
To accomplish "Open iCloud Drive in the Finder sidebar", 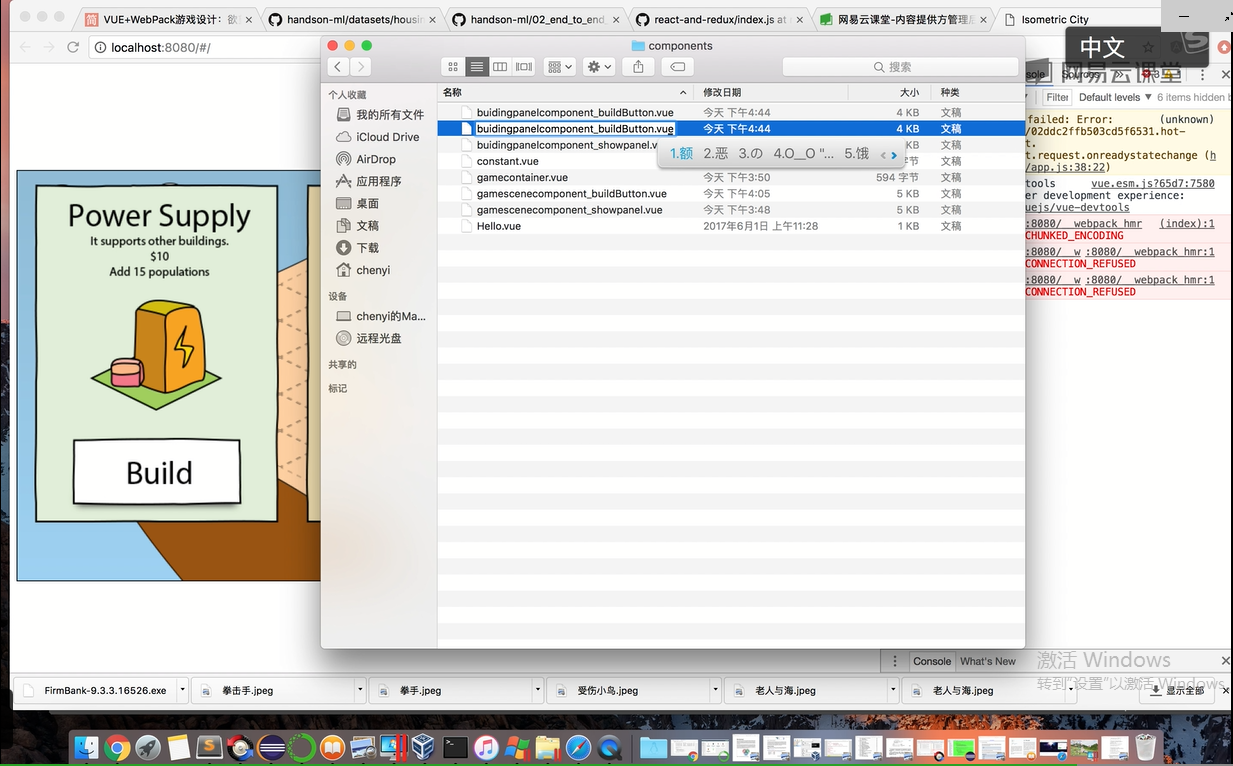I will [378, 137].
